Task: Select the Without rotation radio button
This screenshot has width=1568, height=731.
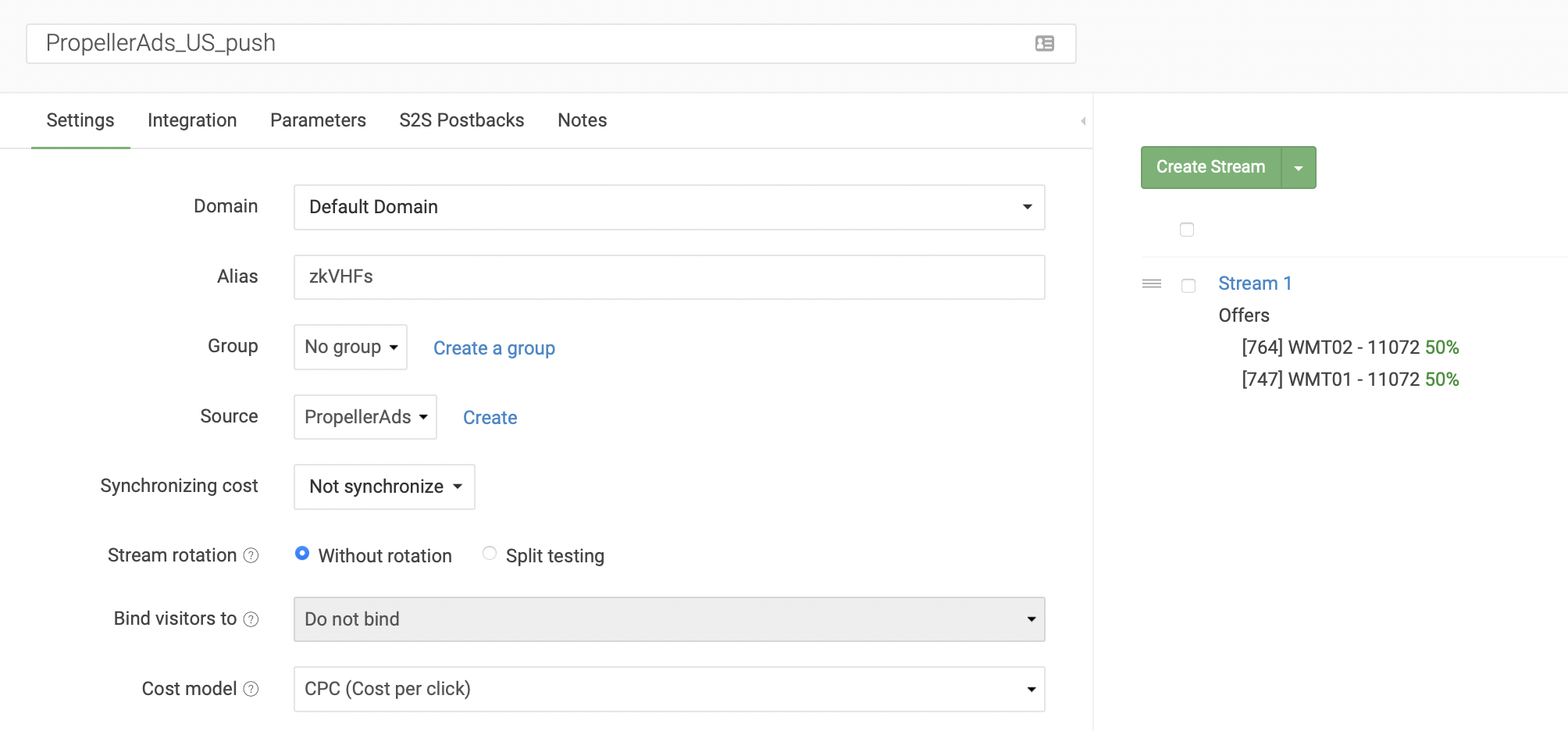Action: 302,553
